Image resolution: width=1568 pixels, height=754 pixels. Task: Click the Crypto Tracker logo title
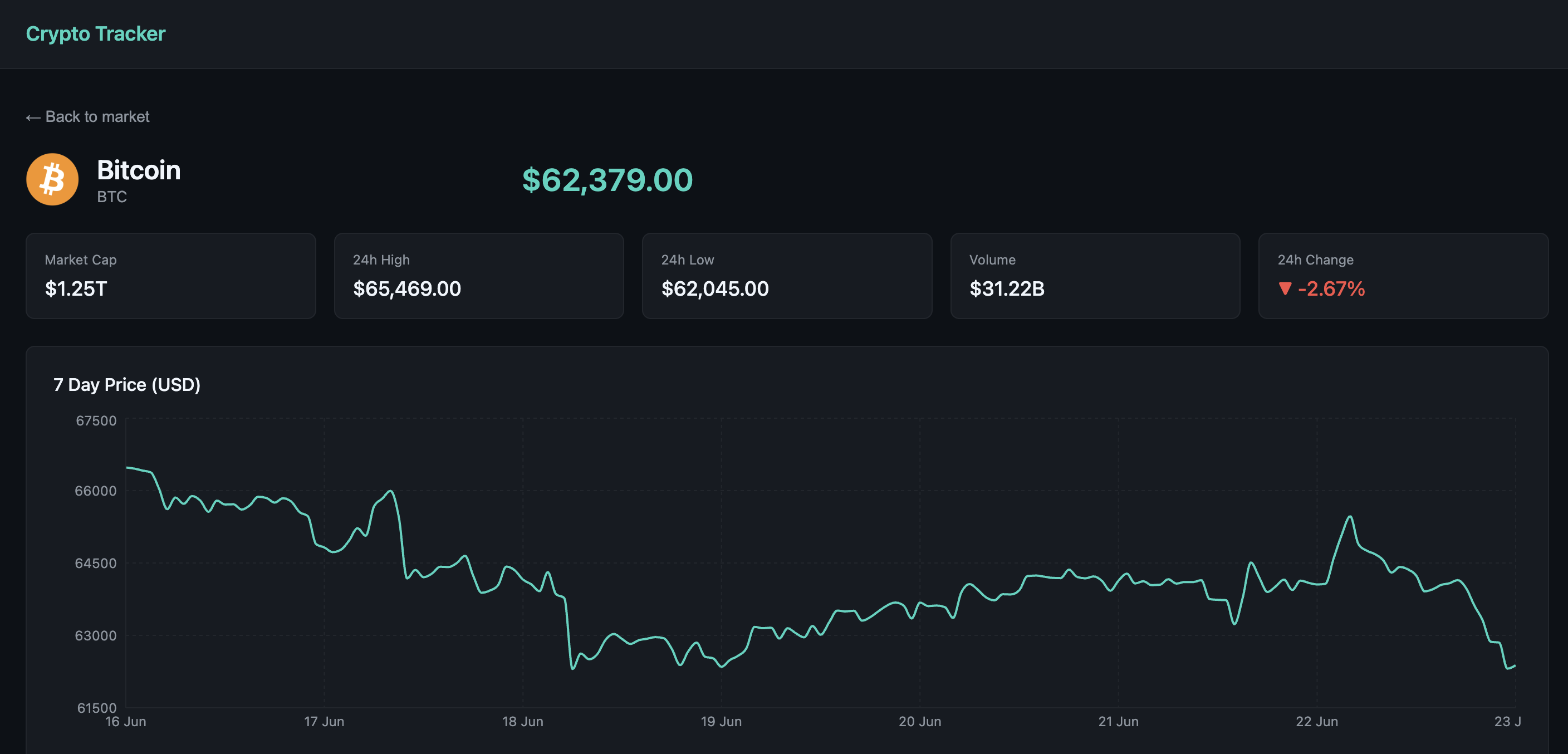point(96,34)
